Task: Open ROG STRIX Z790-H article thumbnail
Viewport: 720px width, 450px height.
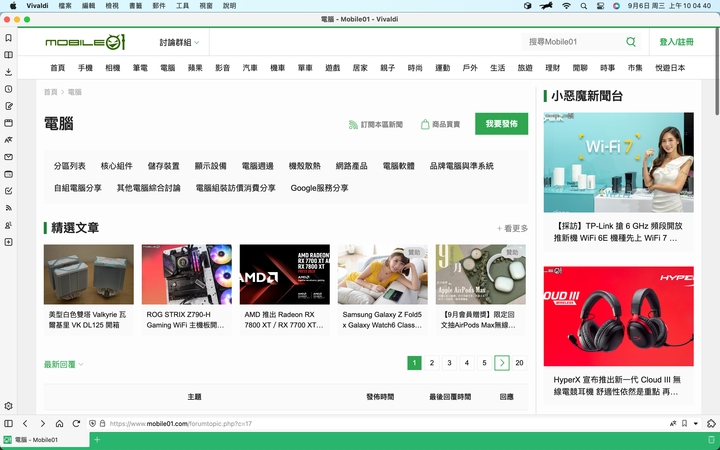Action: (x=186, y=274)
